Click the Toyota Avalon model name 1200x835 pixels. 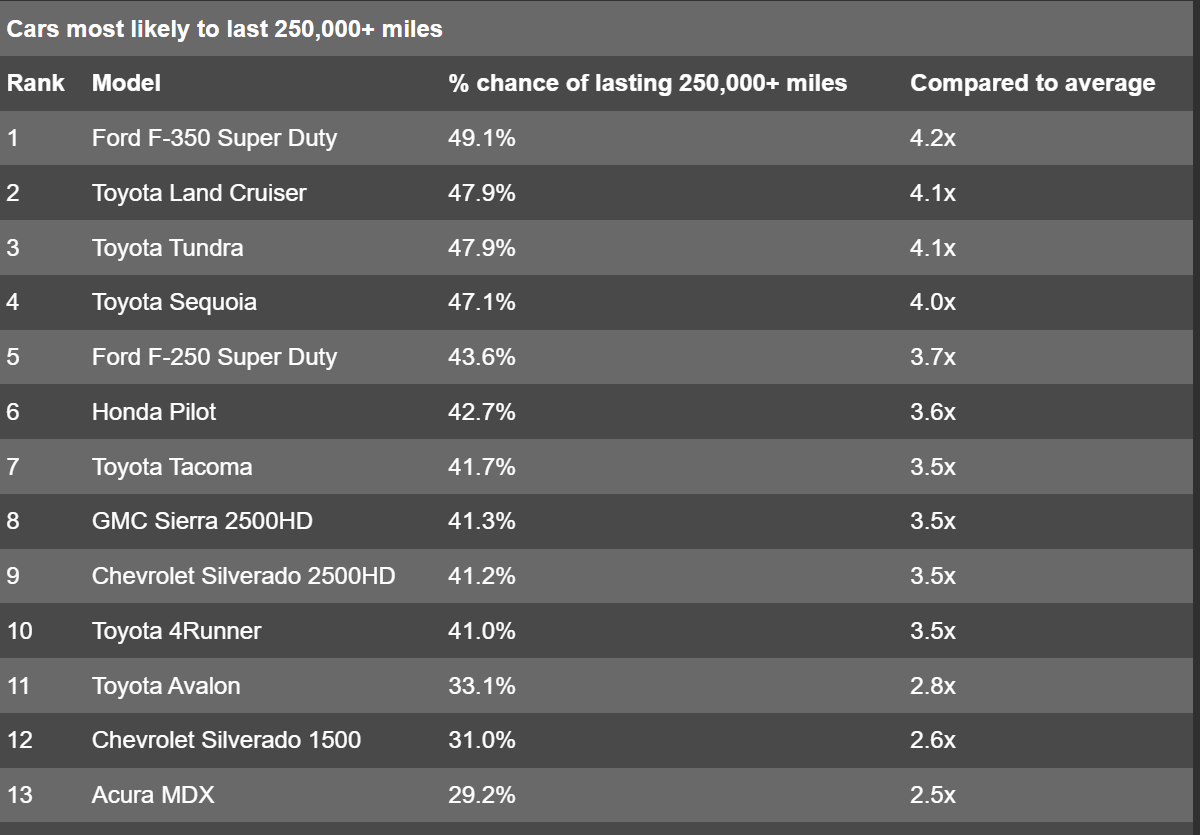[166, 686]
